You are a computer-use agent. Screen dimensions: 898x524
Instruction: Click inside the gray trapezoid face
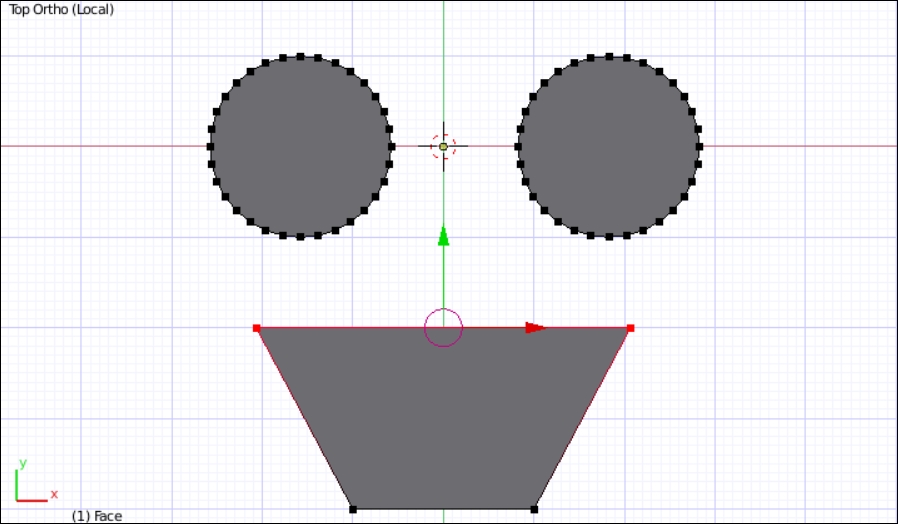pyautogui.click(x=443, y=420)
